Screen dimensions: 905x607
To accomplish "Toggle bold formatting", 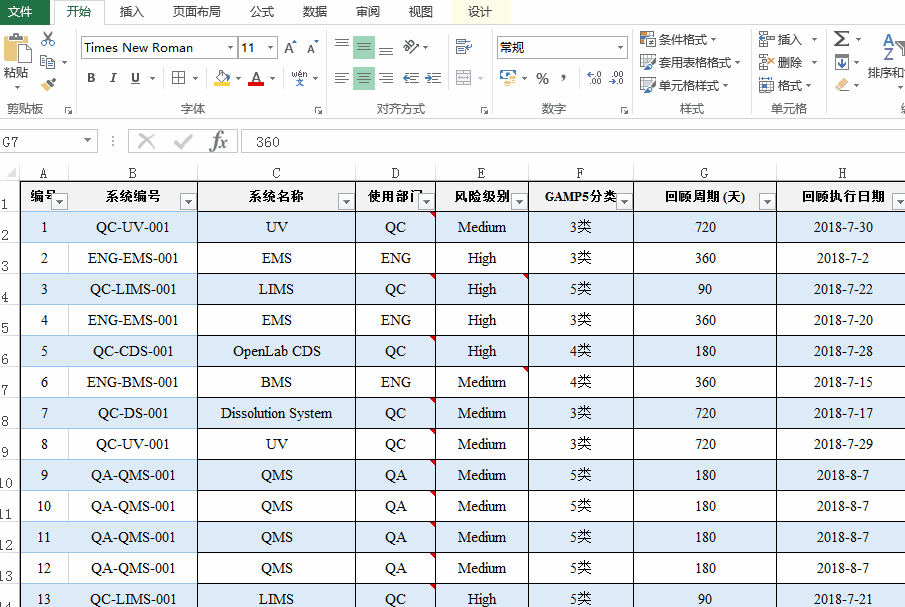I will click(90, 77).
